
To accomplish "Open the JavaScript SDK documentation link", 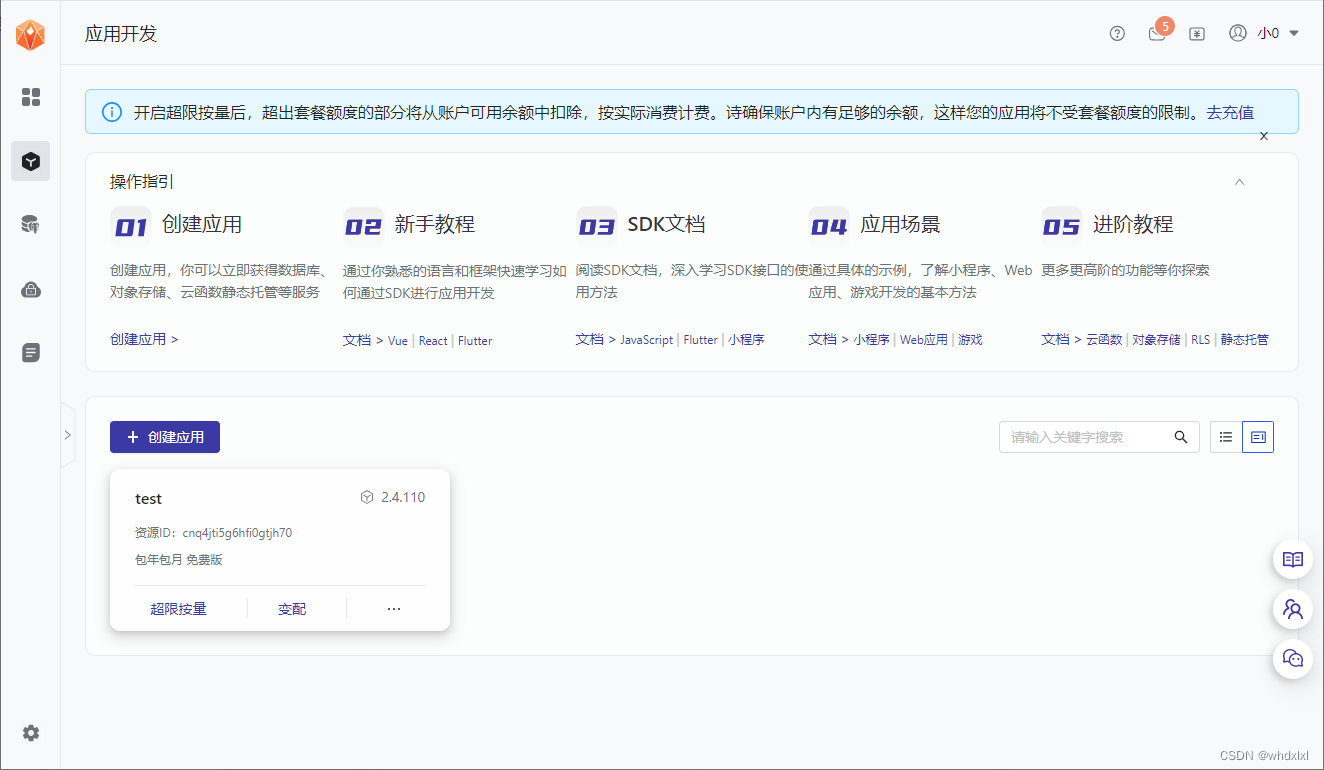I will (x=646, y=339).
